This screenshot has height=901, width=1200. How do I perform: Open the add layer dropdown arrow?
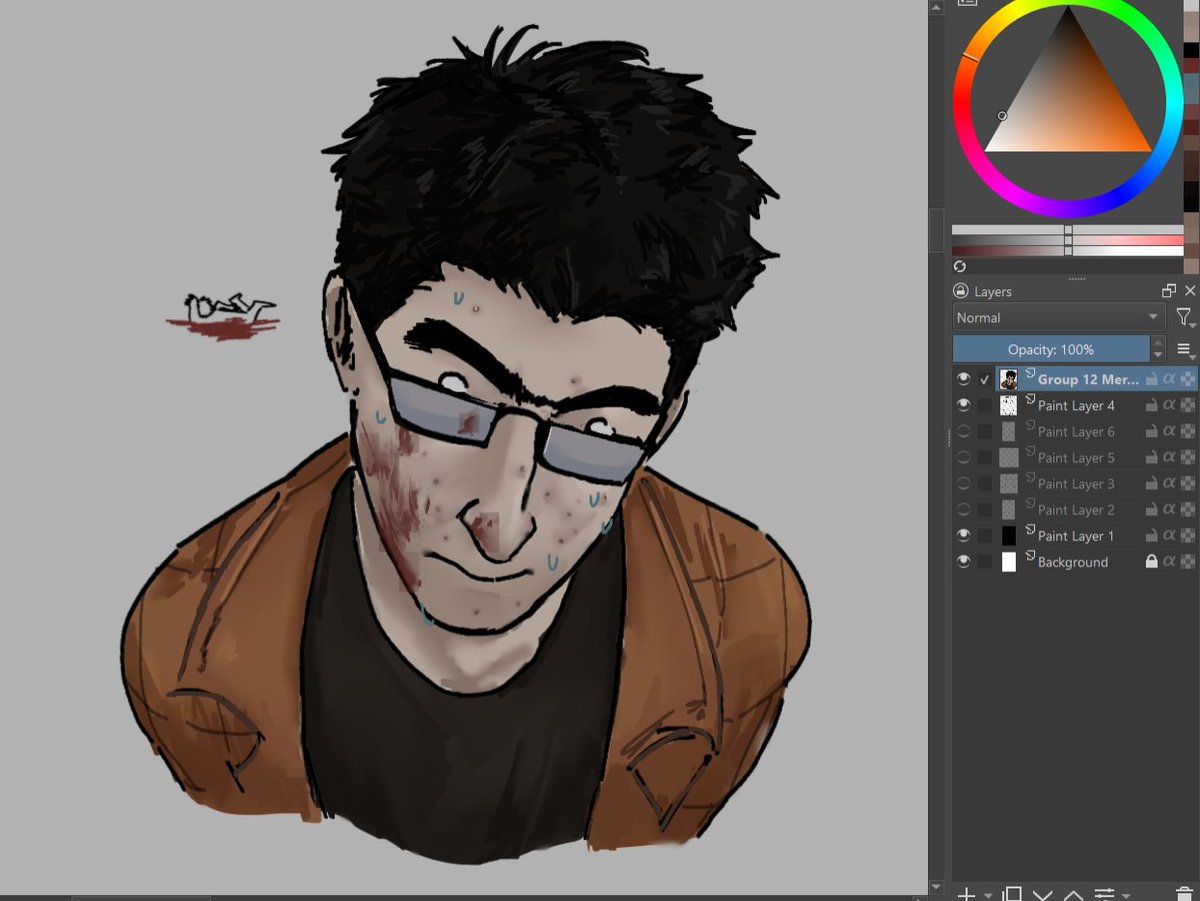(987, 894)
